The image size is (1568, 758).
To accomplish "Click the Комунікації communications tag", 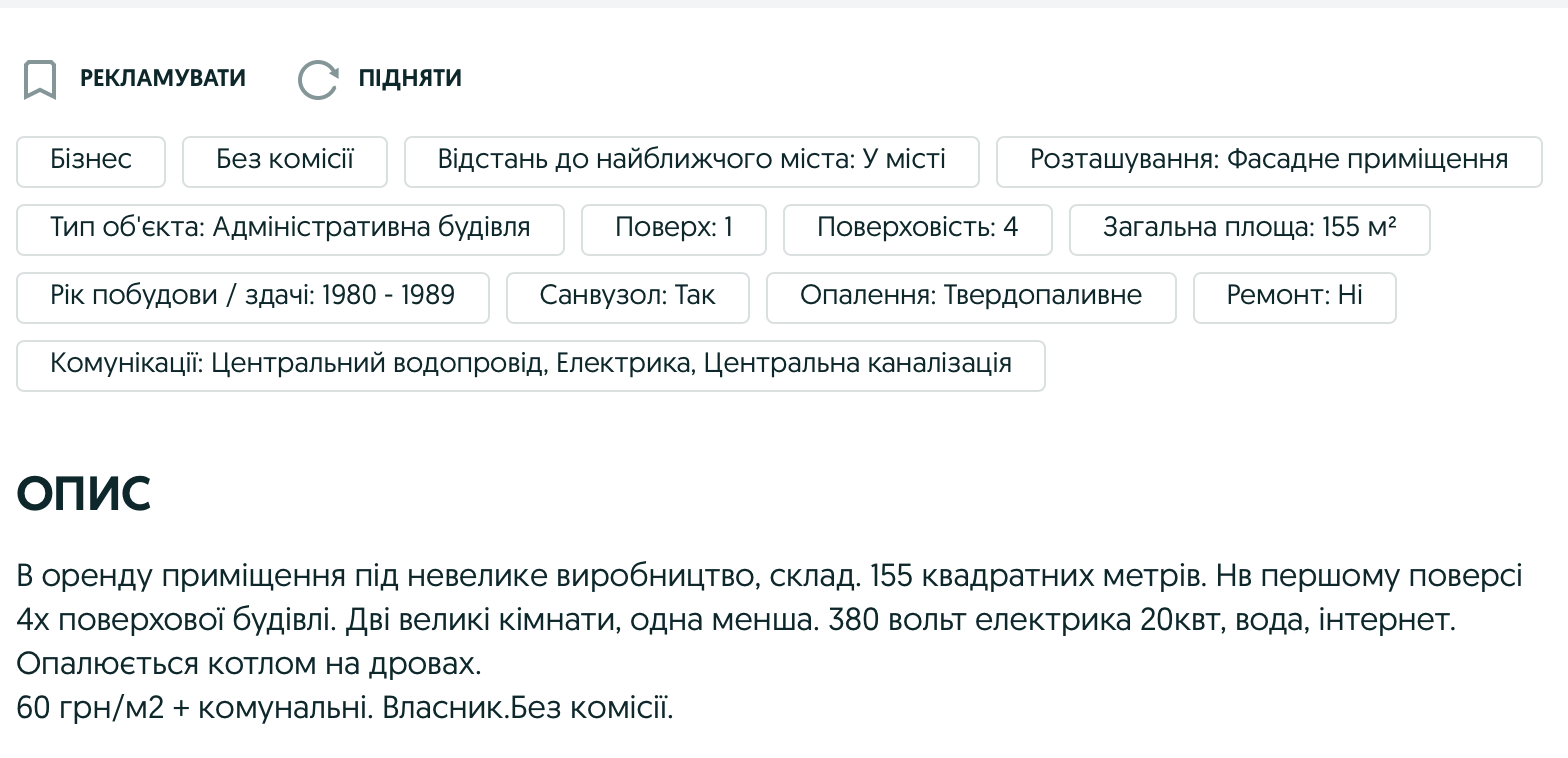I will pos(529,365).
